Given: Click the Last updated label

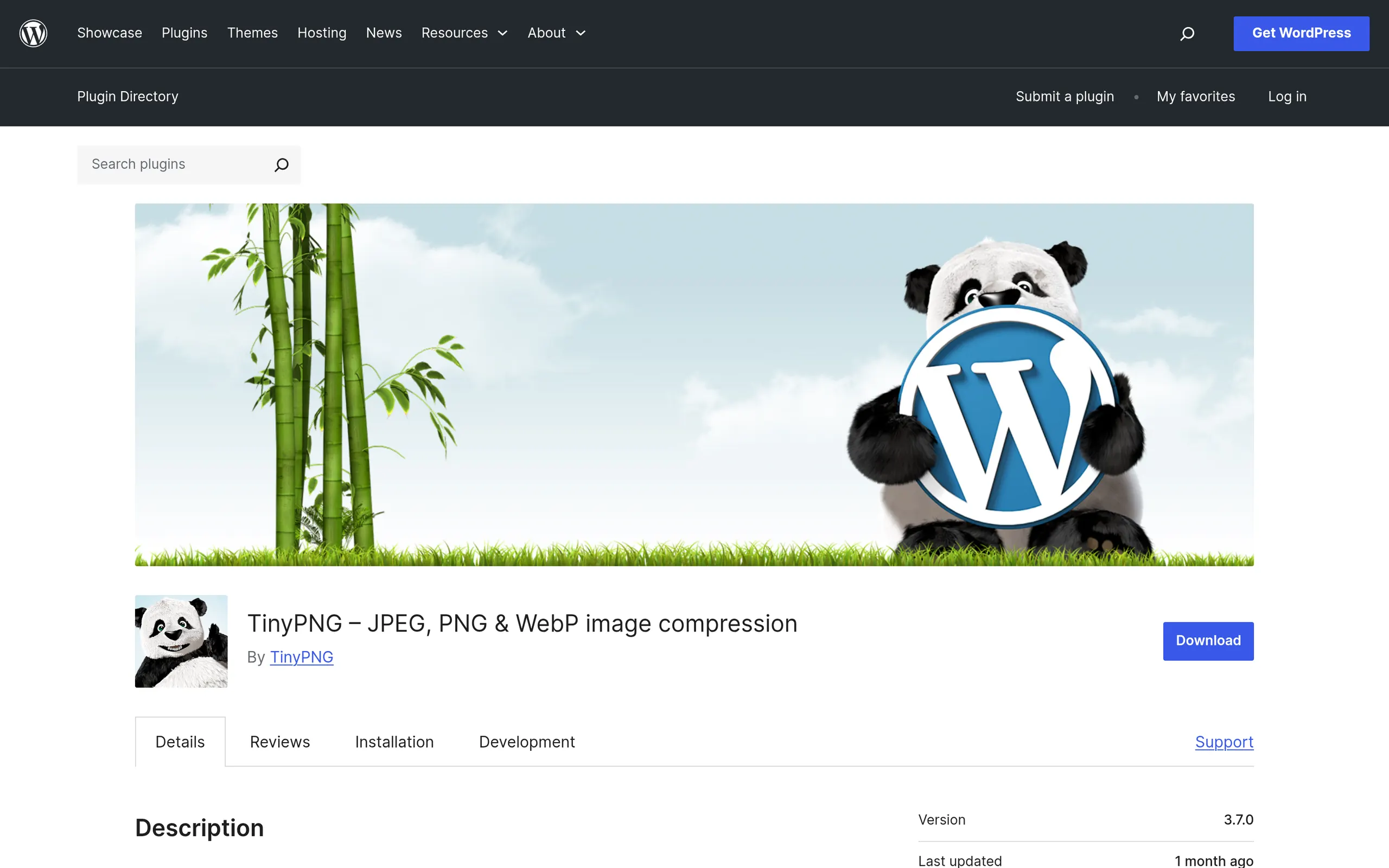Looking at the screenshot, I should pyautogui.click(x=960, y=860).
